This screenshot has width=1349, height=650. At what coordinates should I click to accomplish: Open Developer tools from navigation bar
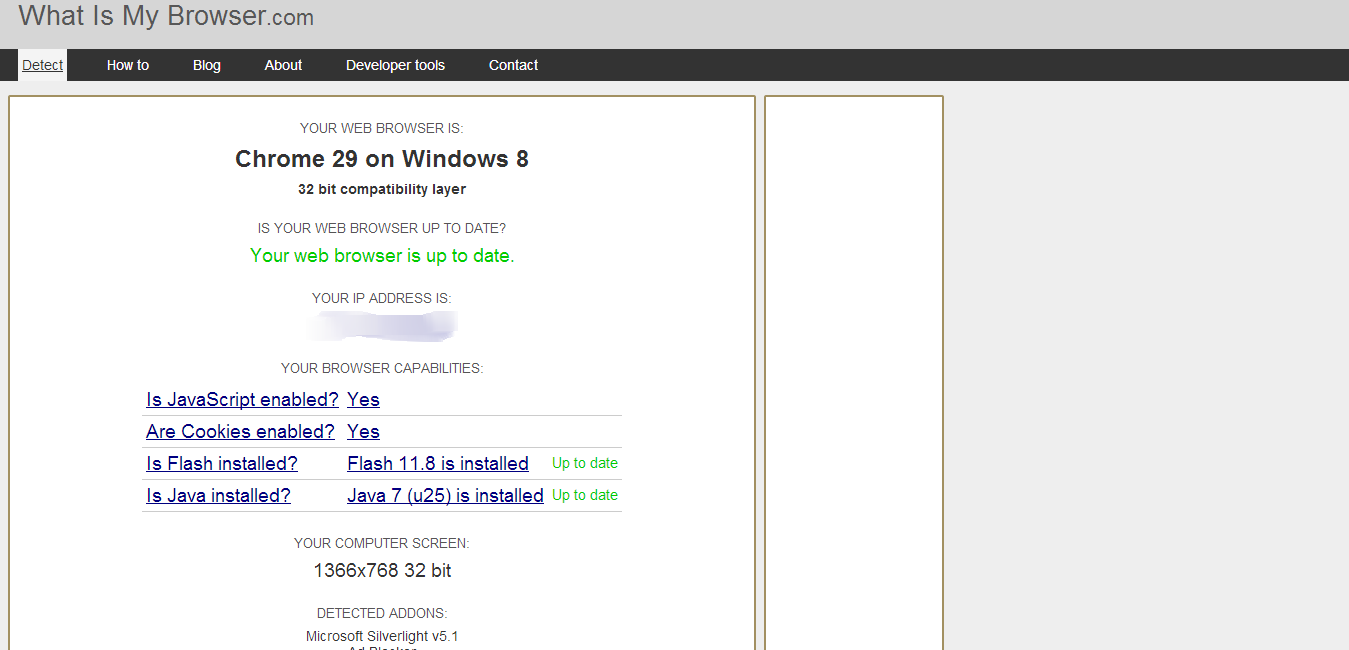[x=395, y=65]
